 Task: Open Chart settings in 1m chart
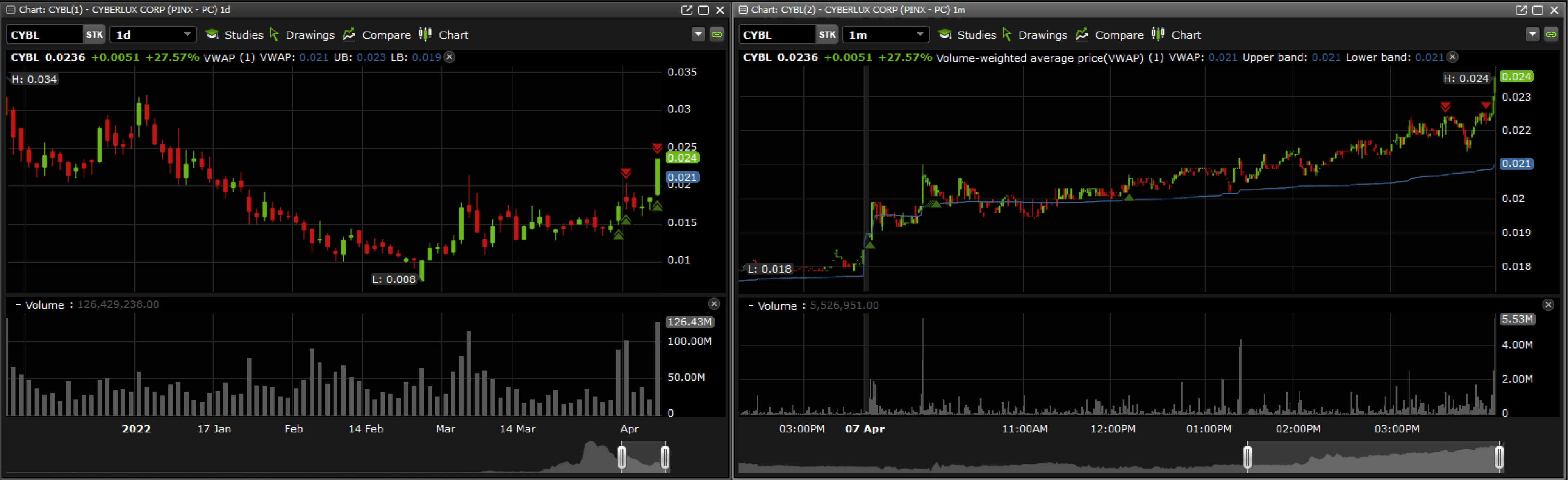[1185, 35]
